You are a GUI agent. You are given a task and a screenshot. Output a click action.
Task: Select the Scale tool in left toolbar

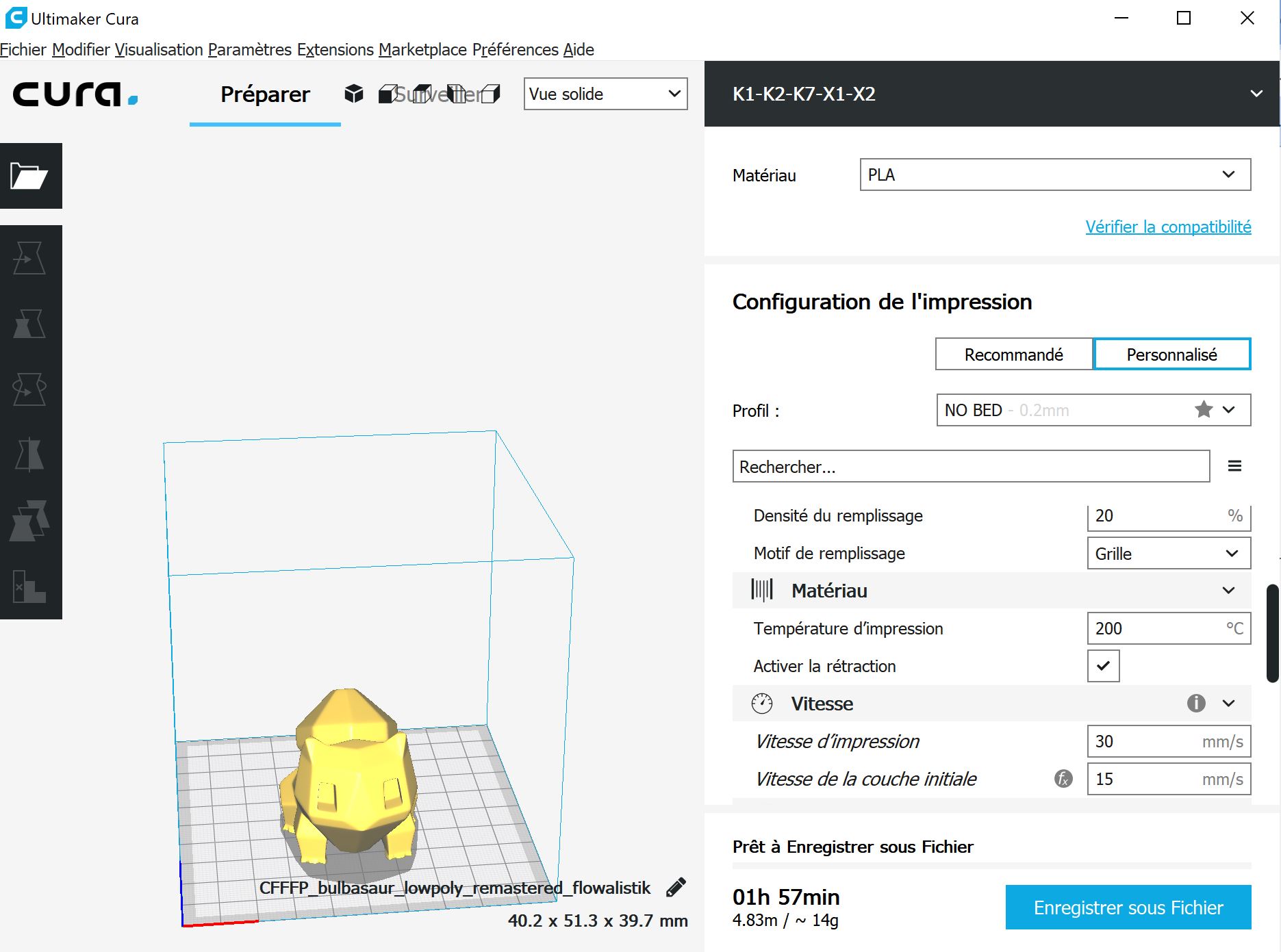click(x=29, y=323)
